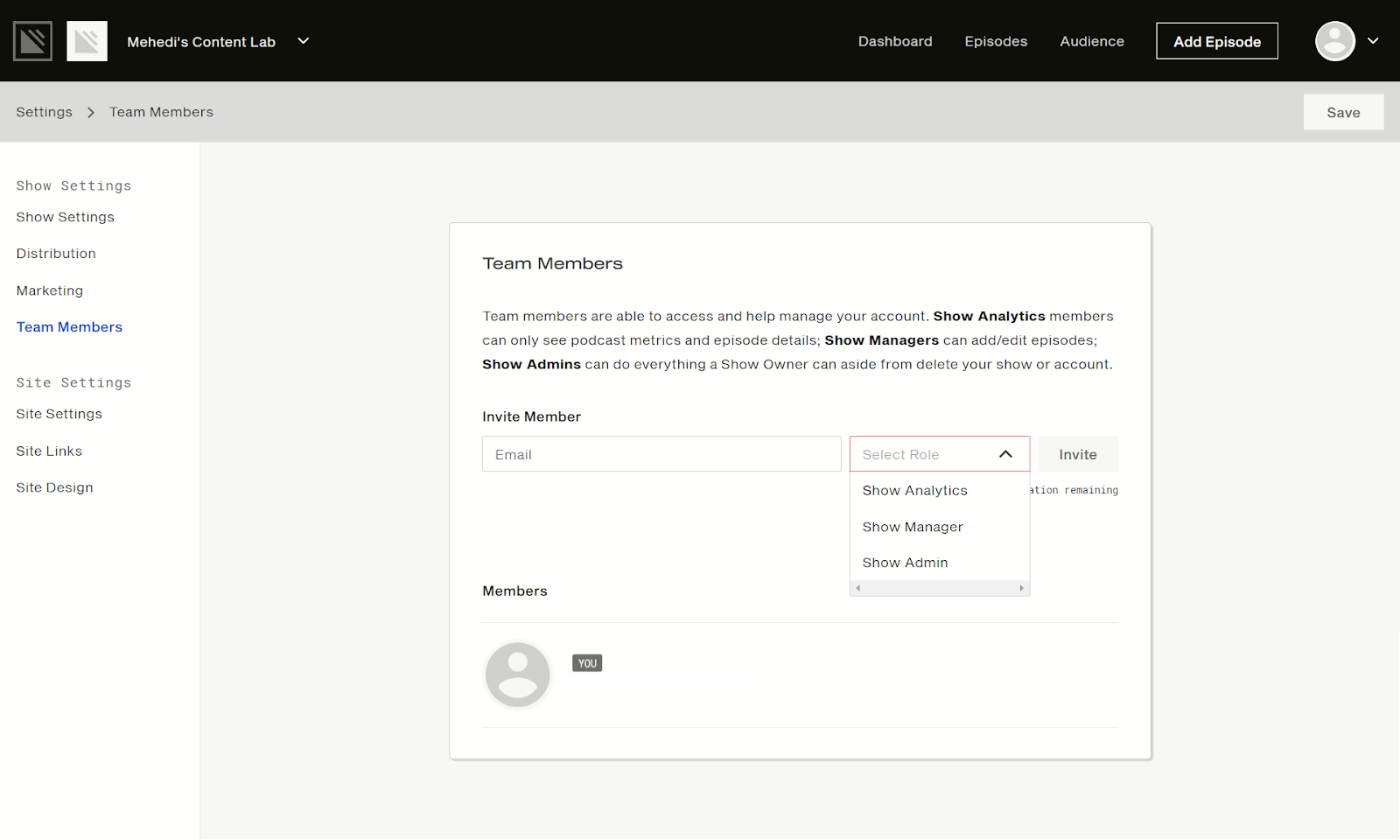Open the profile avatar icon top right
Image resolution: width=1400 pixels, height=840 pixels.
1333,40
